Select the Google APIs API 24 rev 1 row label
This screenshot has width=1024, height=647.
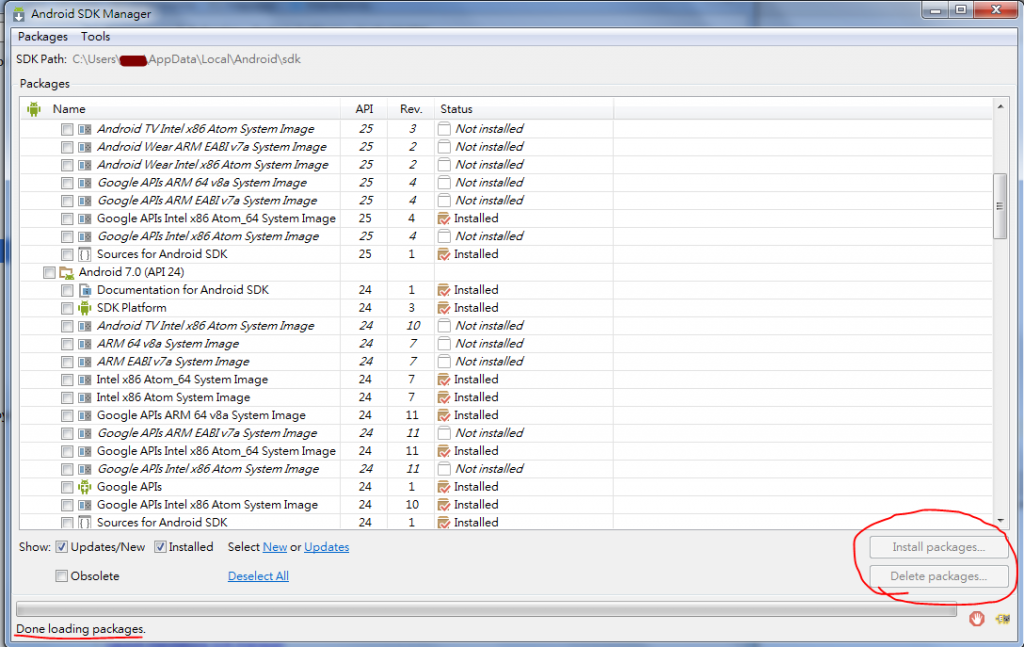pyautogui.click(x=129, y=486)
